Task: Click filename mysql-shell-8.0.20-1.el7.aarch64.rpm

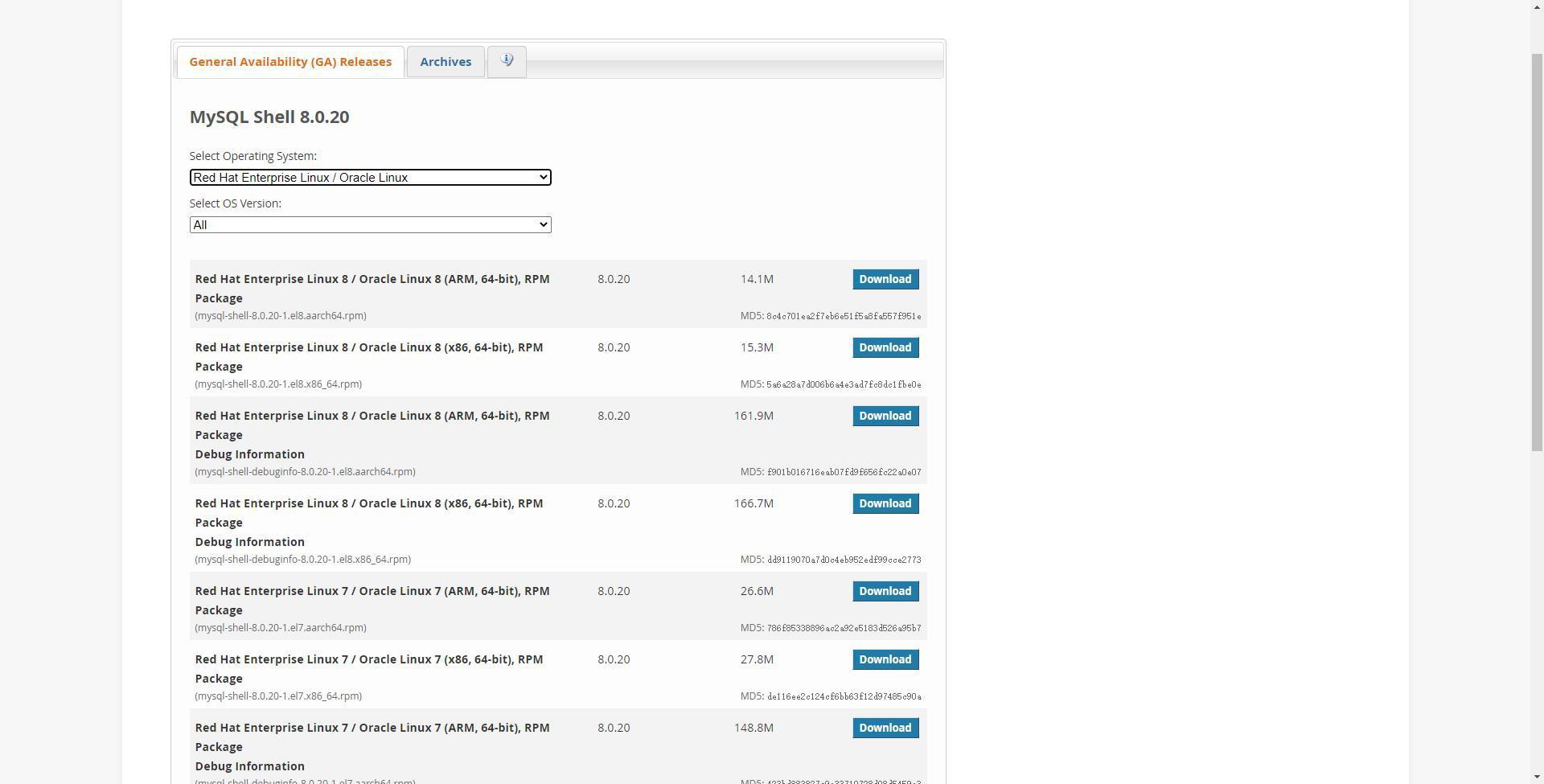Action: click(281, 628)
